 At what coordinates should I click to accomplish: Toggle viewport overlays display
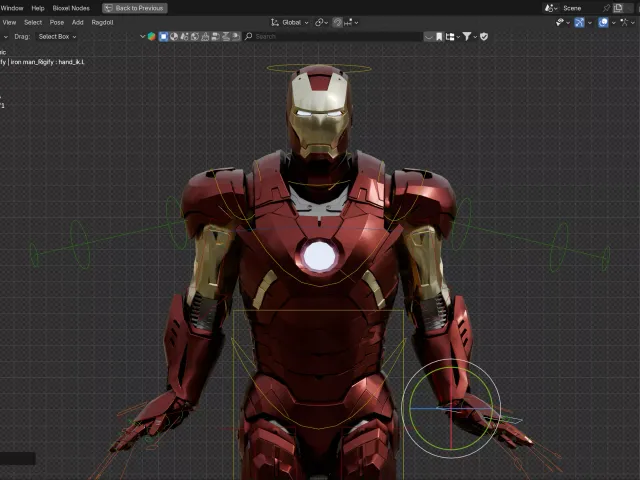pos(603,22)
